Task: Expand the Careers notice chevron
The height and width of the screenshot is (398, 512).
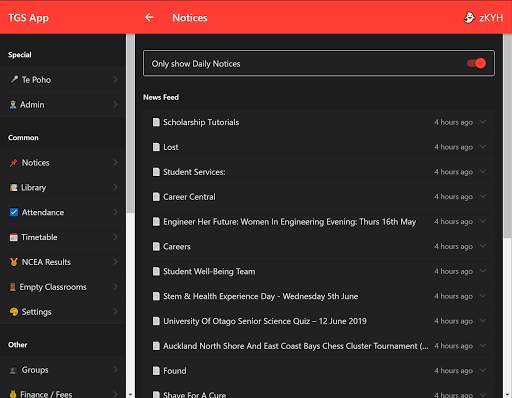Action: click(483, 247)
